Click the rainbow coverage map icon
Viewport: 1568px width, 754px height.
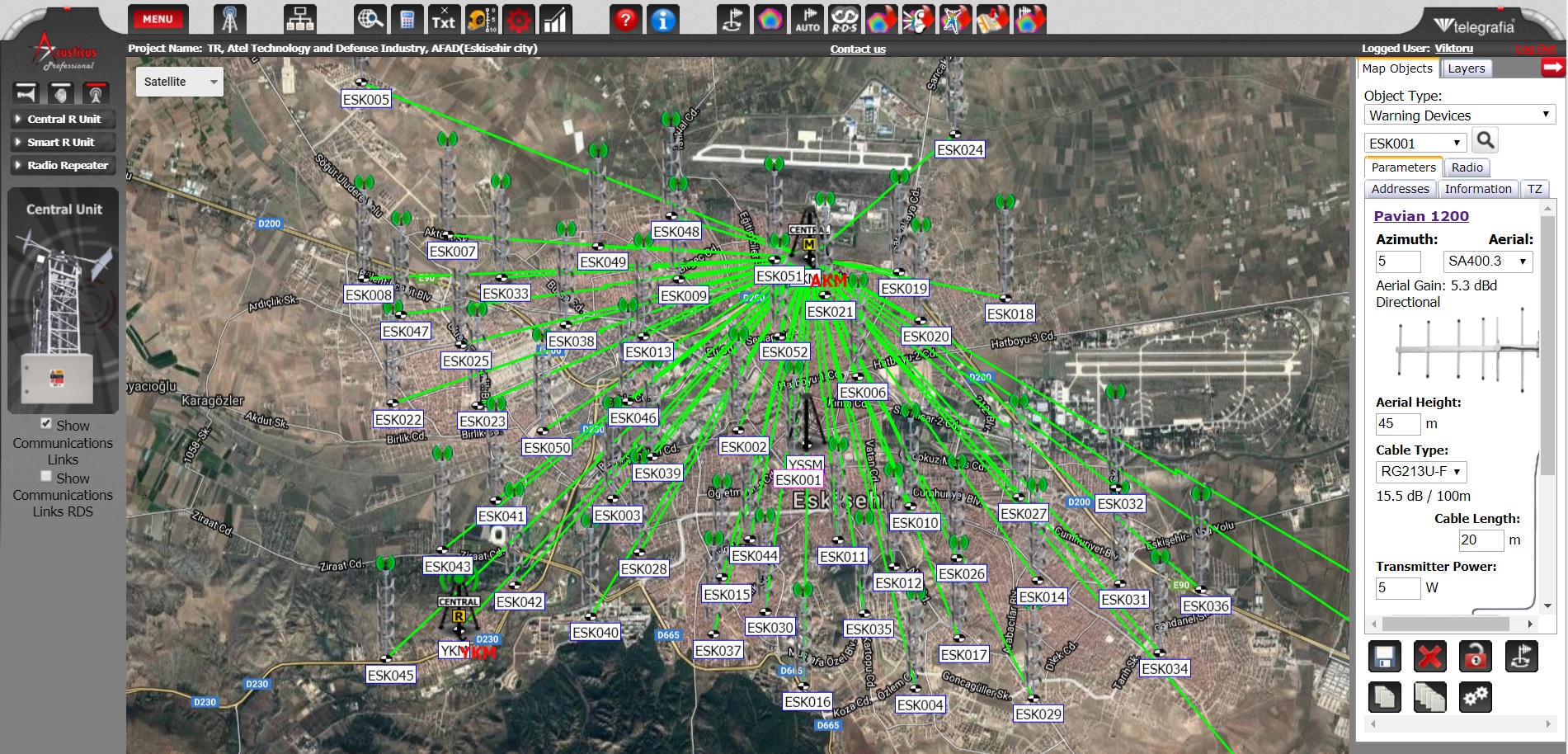tap(770, 20)
